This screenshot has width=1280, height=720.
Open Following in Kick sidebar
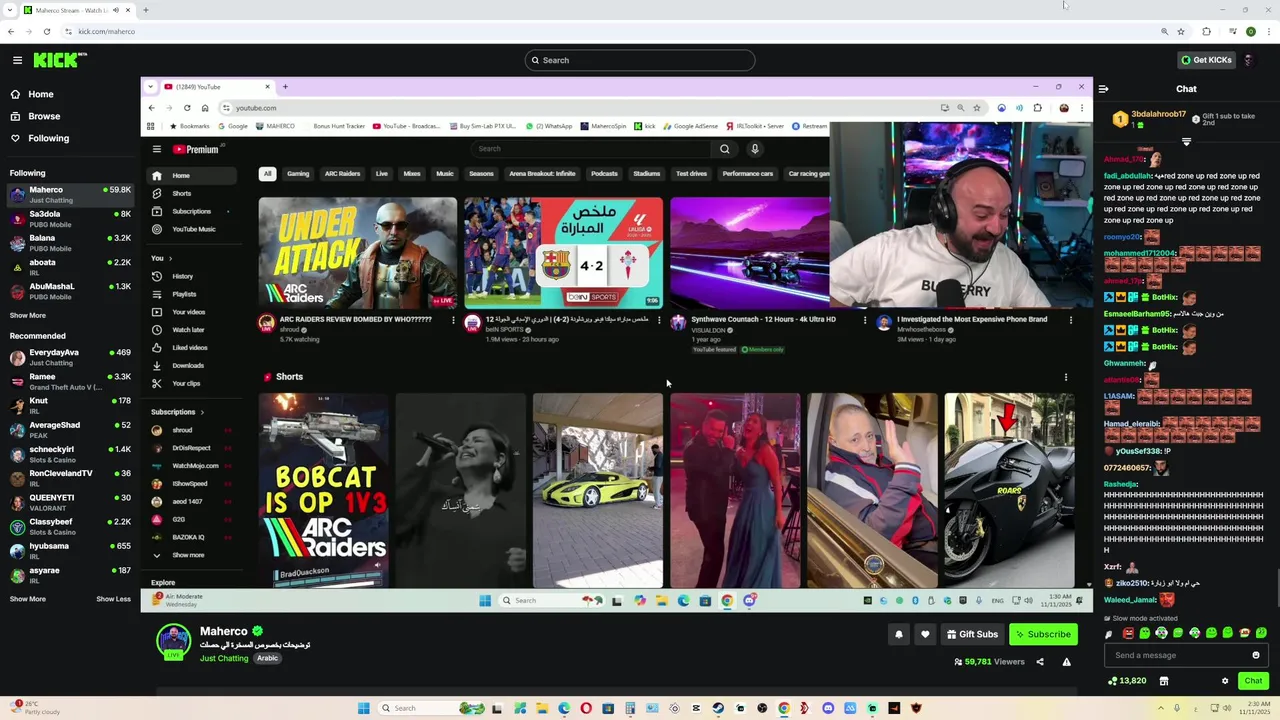48,138
